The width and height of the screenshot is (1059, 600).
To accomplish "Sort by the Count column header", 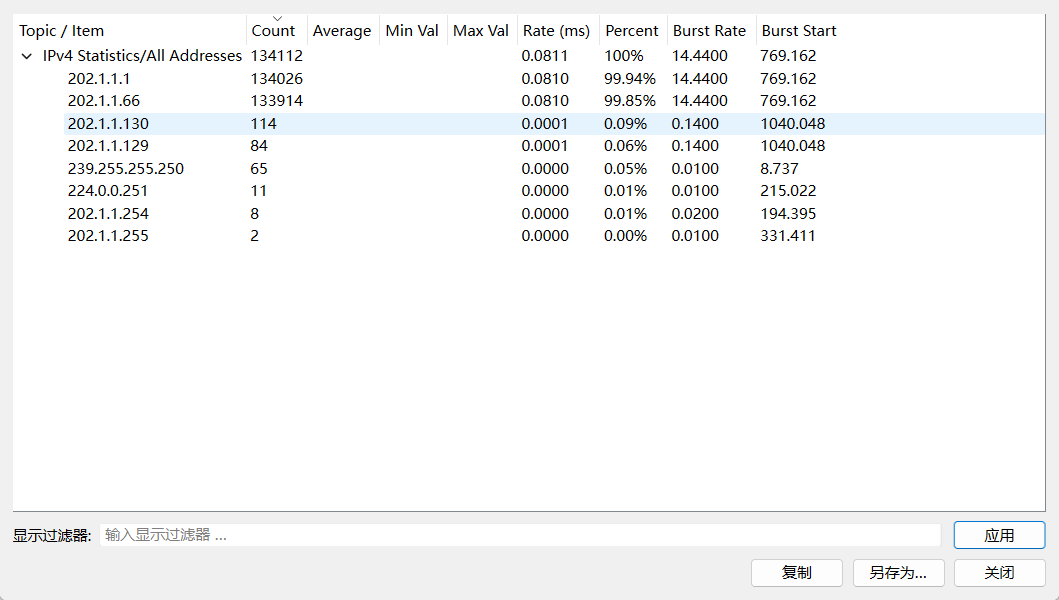I will pyautogui.click(x=276, y=30).
